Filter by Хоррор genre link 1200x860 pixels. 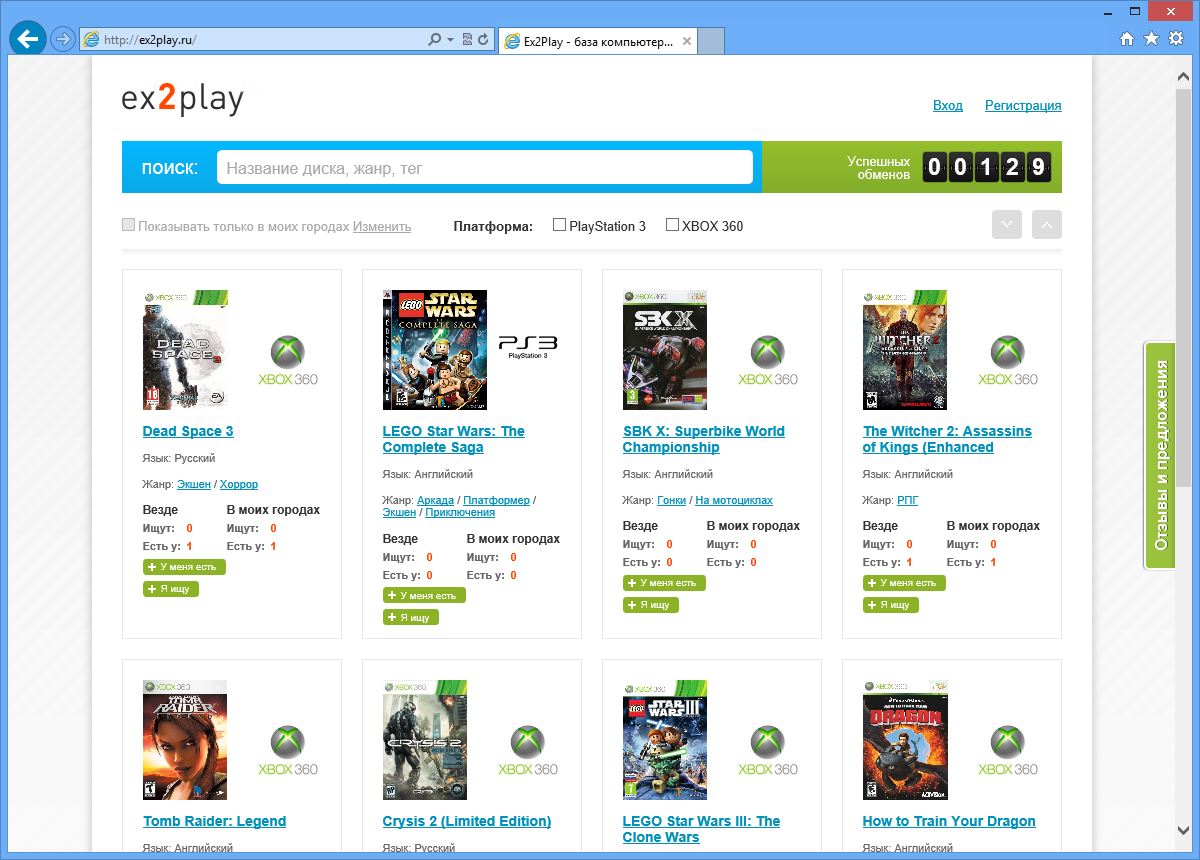tap(239, 484)
